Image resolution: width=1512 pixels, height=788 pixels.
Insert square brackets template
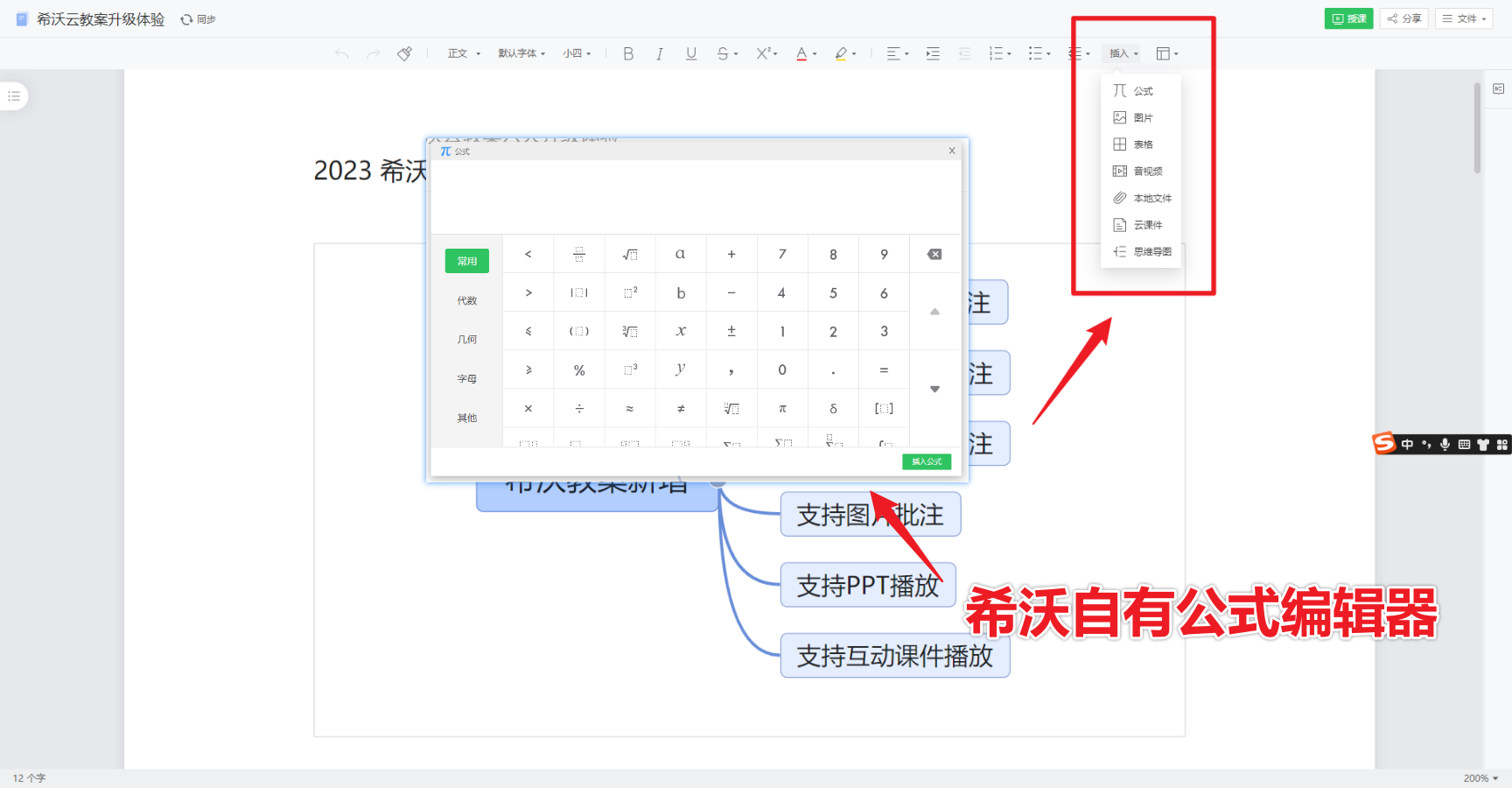click(x=884, y=408)
